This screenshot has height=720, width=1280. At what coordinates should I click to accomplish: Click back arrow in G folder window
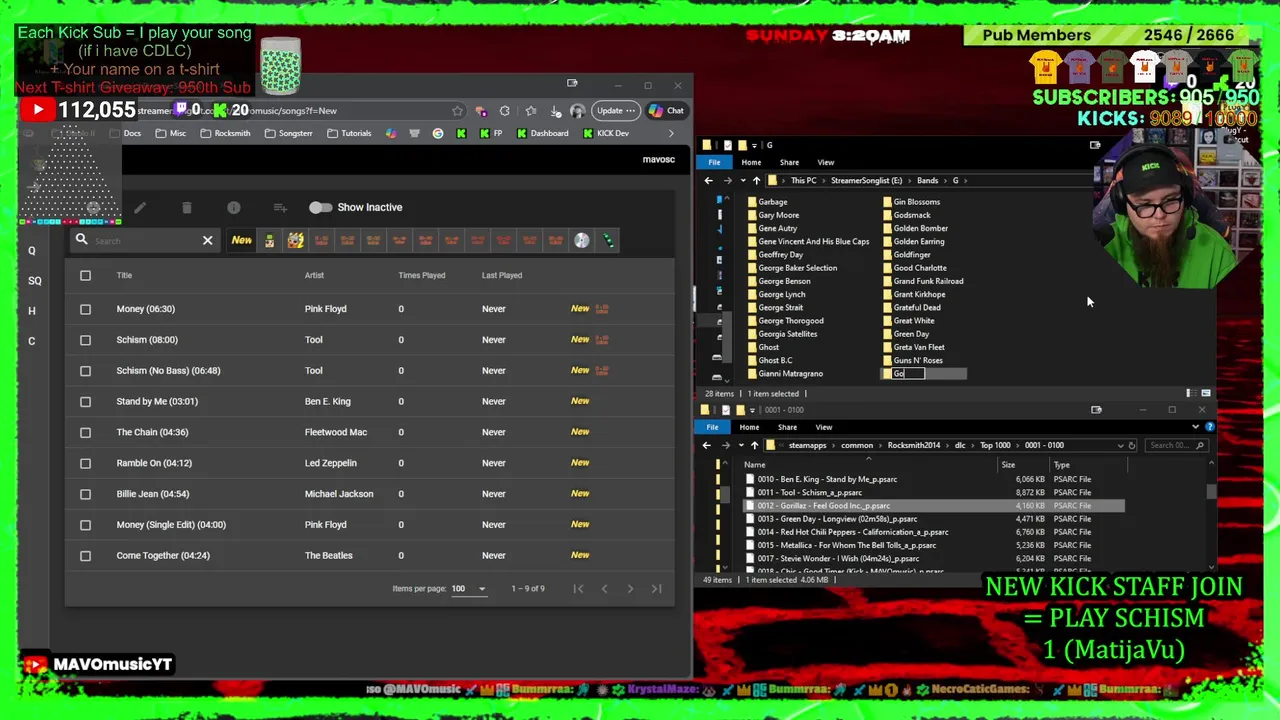tap(708, 181)
